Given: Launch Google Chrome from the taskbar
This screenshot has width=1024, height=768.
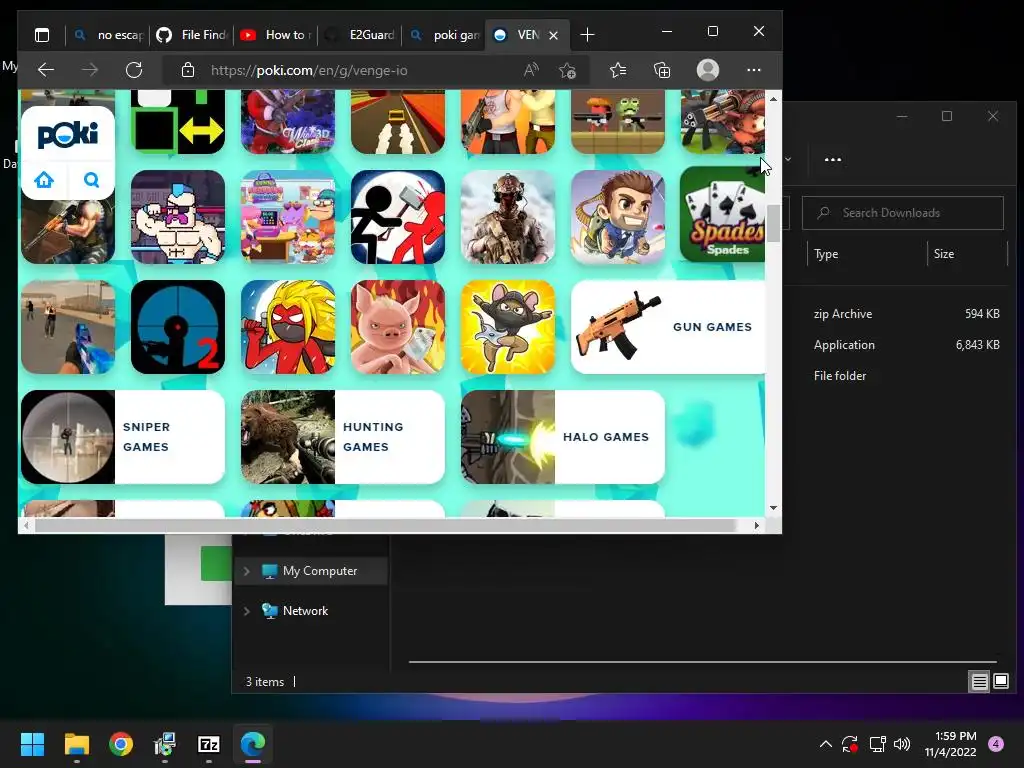Looking at the screenshot, I should [121, 744].
